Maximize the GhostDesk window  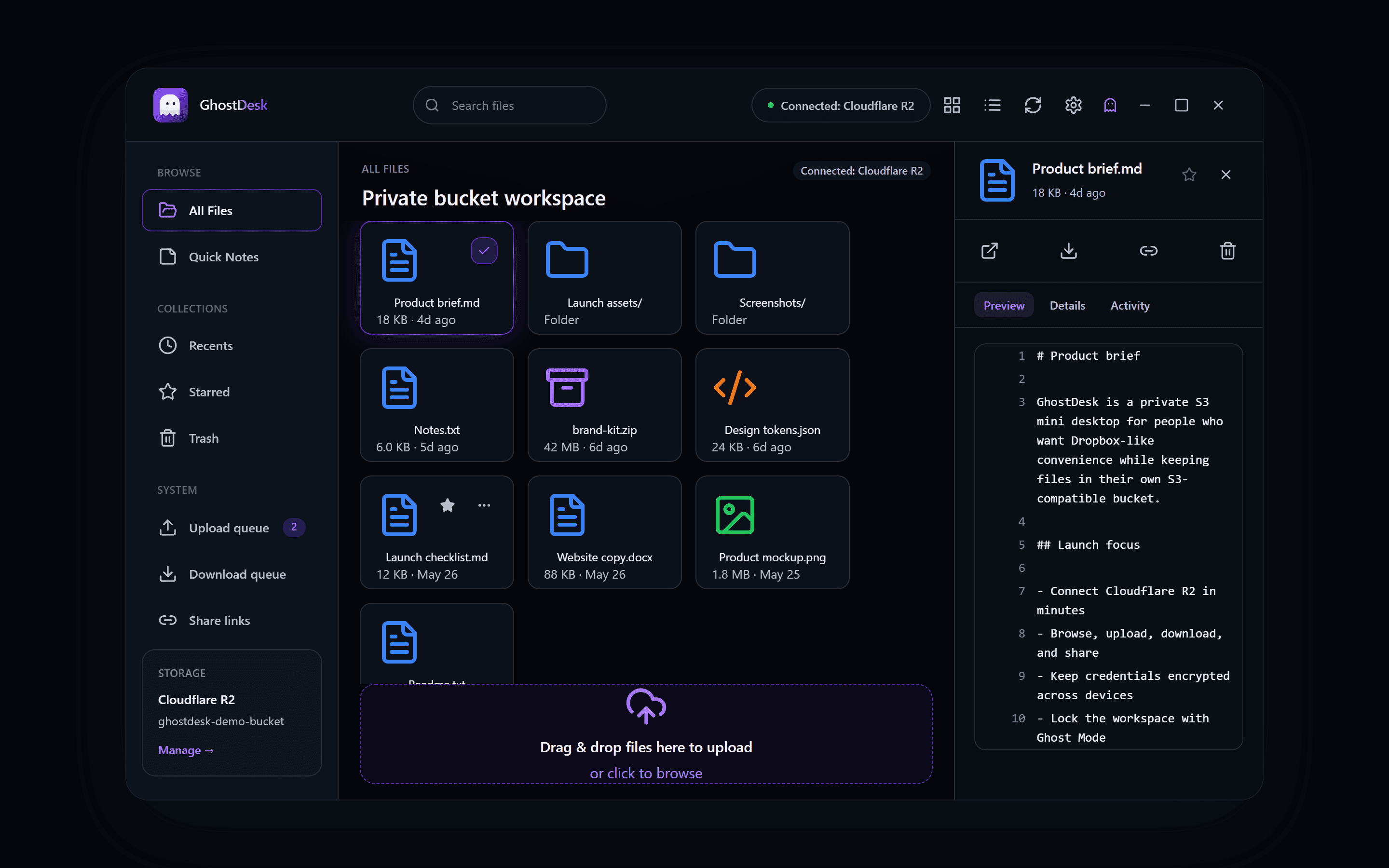[x=1181, y=105]
